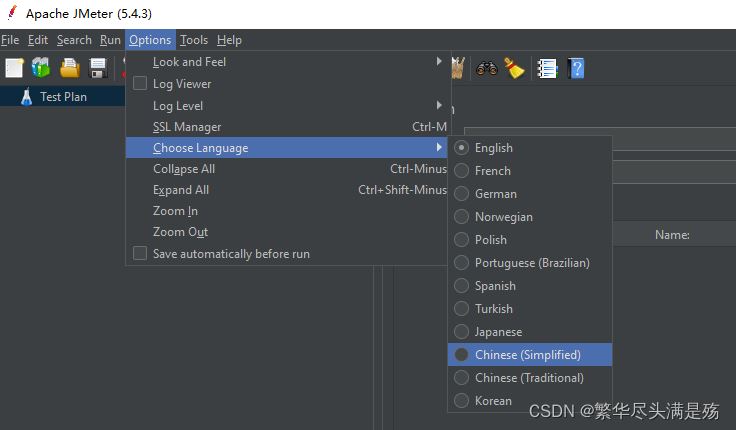The image size is (736, 430).
Task: Select the Chinese (Simplified) language option
Action: coord(527,355)
